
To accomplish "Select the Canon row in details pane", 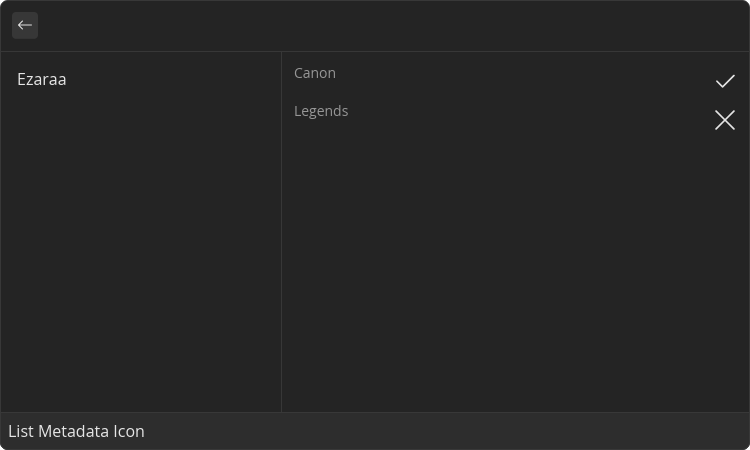I will [x=500, y=75].
